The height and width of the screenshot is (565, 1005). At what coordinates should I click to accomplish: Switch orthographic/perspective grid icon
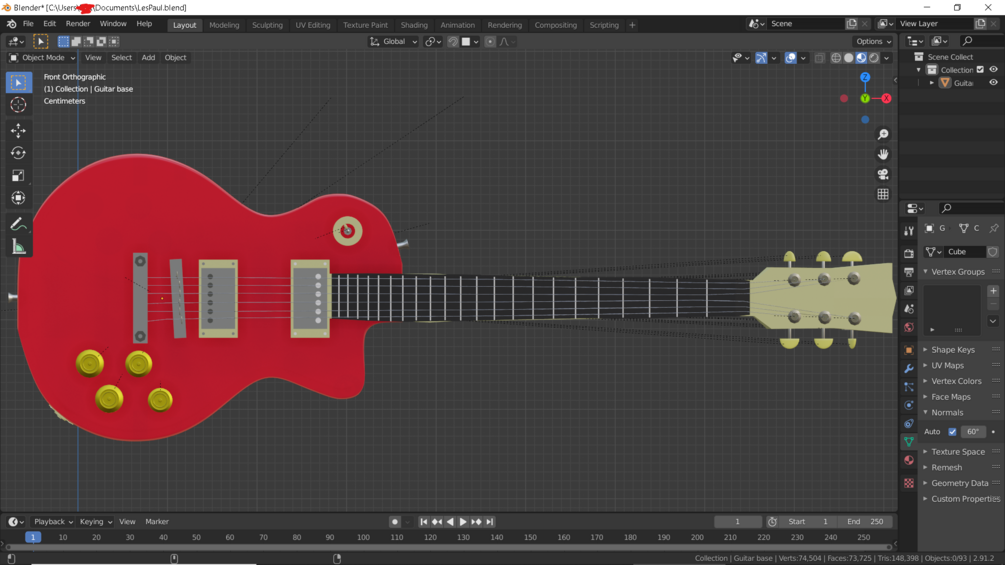pos(883,194)
